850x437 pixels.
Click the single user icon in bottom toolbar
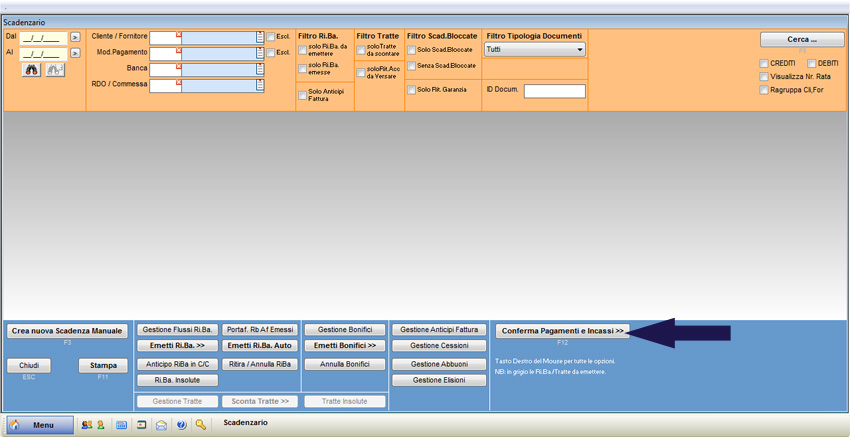[x=101, y=425]
